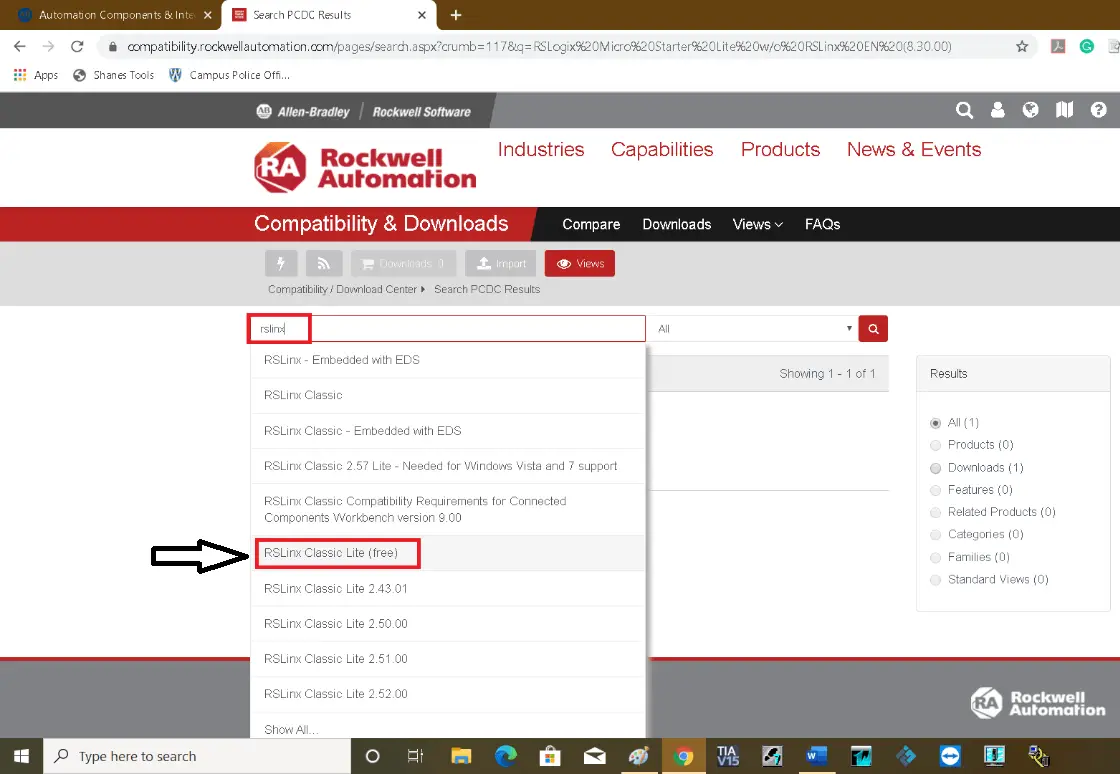Open the PDF extension icon in toolbar
This screenshot has width=1120, height=774.
tap(1058, 46)
